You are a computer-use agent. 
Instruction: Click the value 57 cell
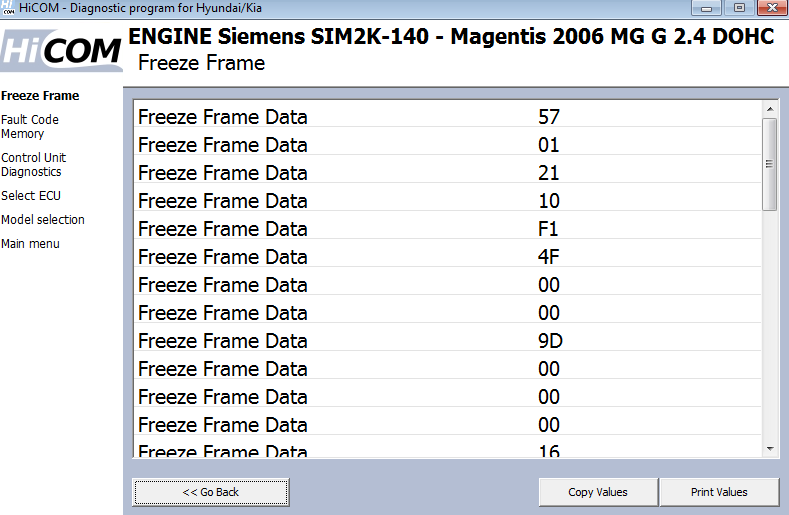(548, 117)
